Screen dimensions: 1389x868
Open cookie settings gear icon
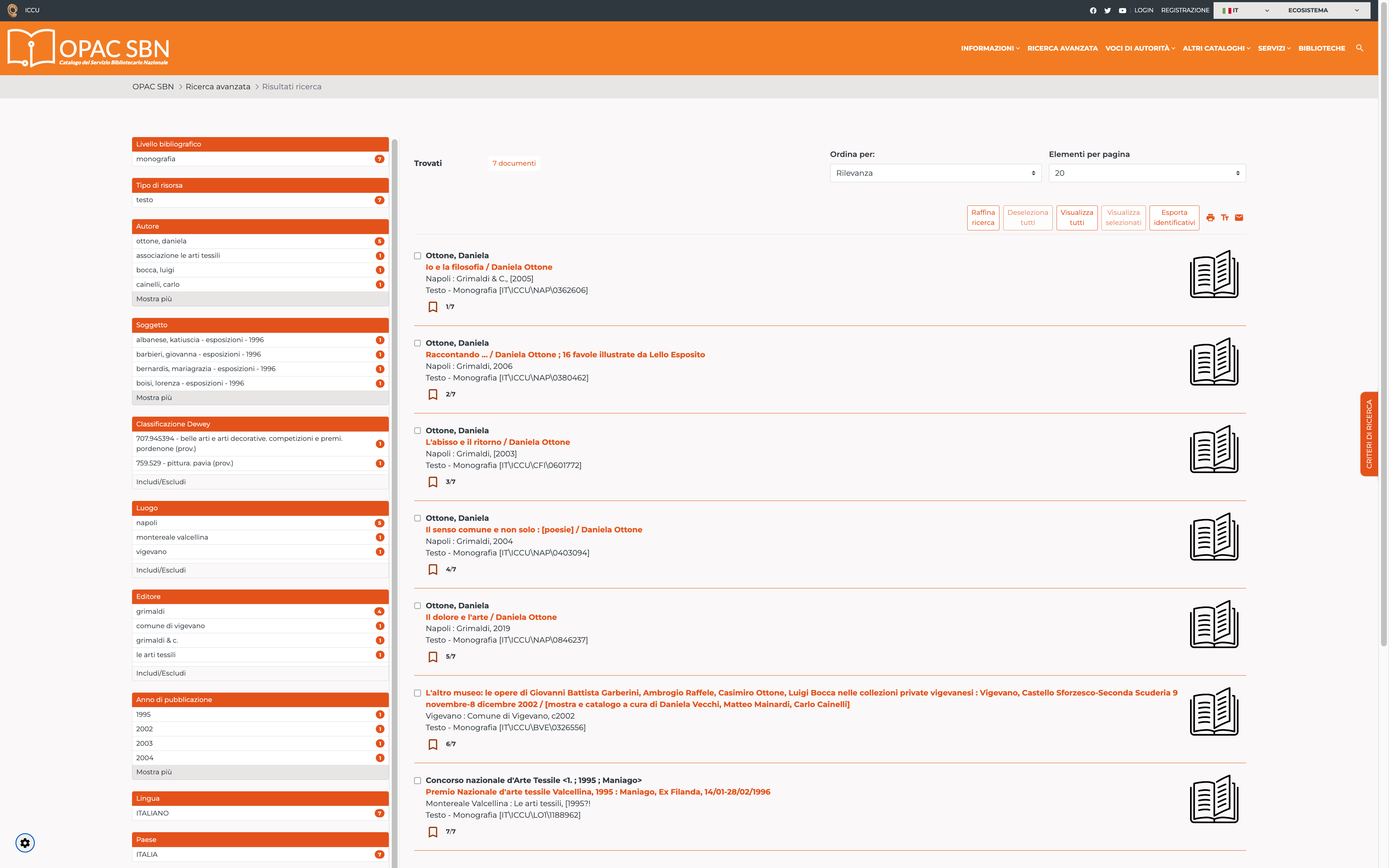pos(25,843)
